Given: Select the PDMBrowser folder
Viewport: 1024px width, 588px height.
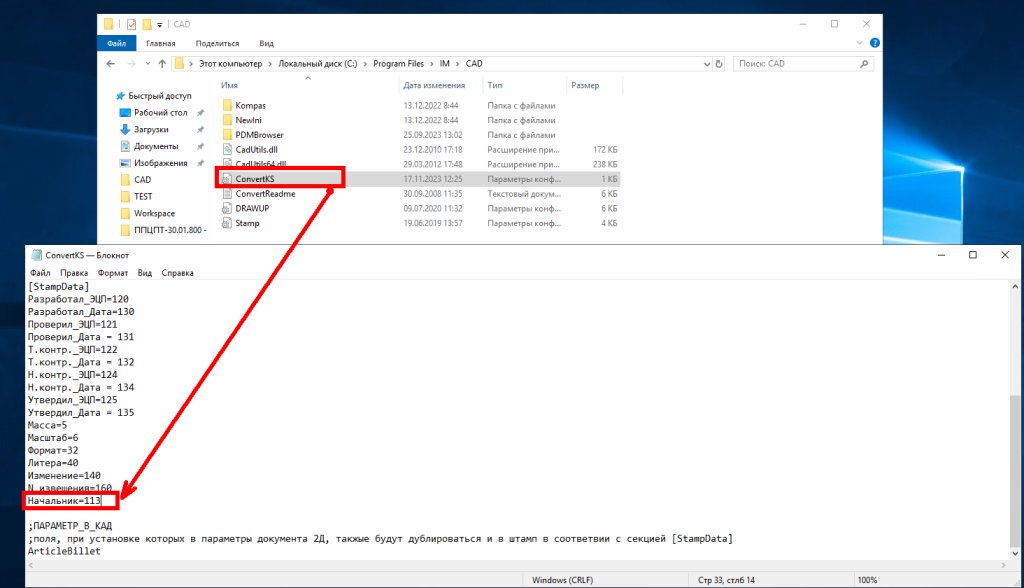Looking at the screenshot, I should (x=259, y=134).
